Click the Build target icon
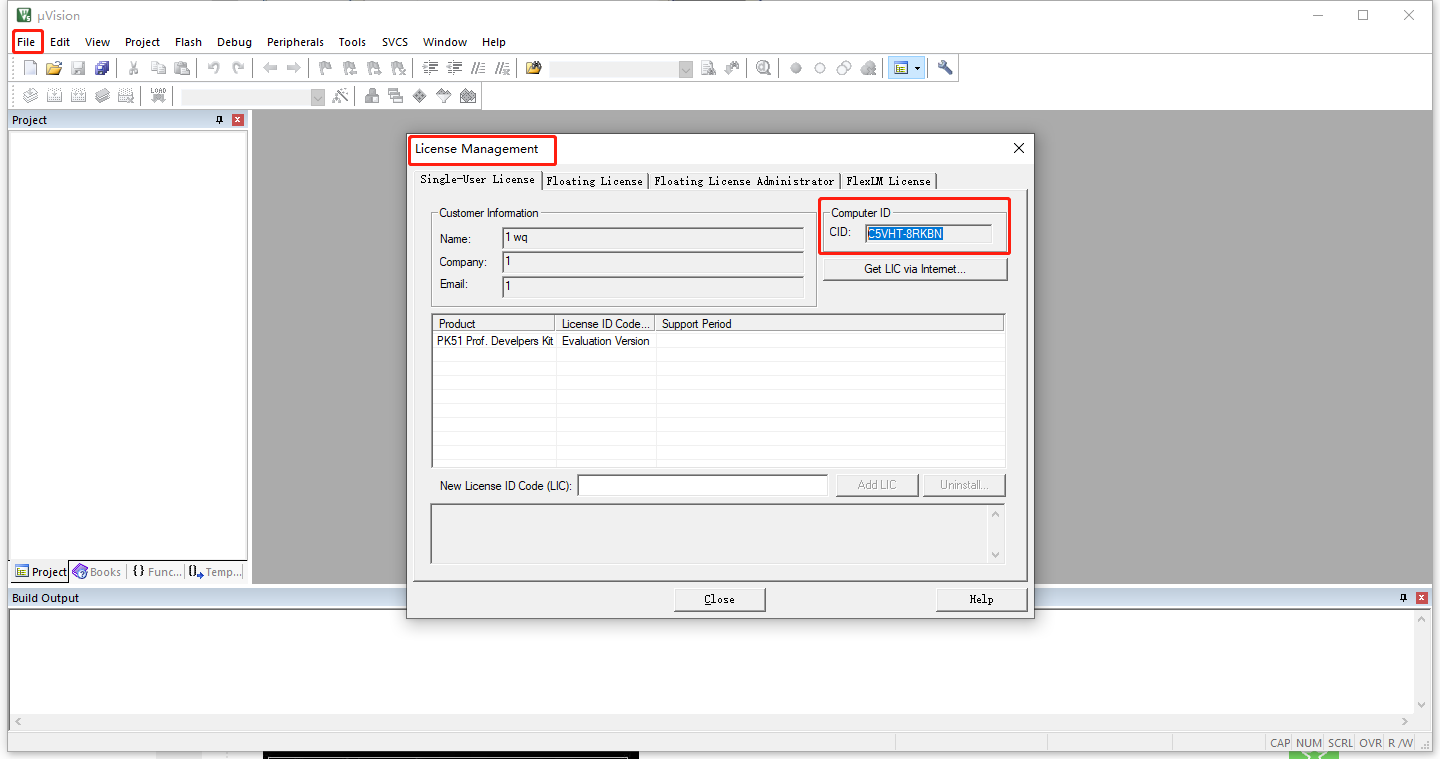 (54, 96)
